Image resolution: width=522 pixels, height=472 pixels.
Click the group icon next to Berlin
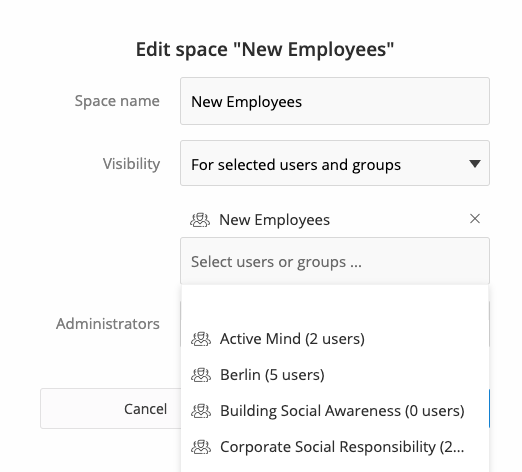tap(201, 375)
